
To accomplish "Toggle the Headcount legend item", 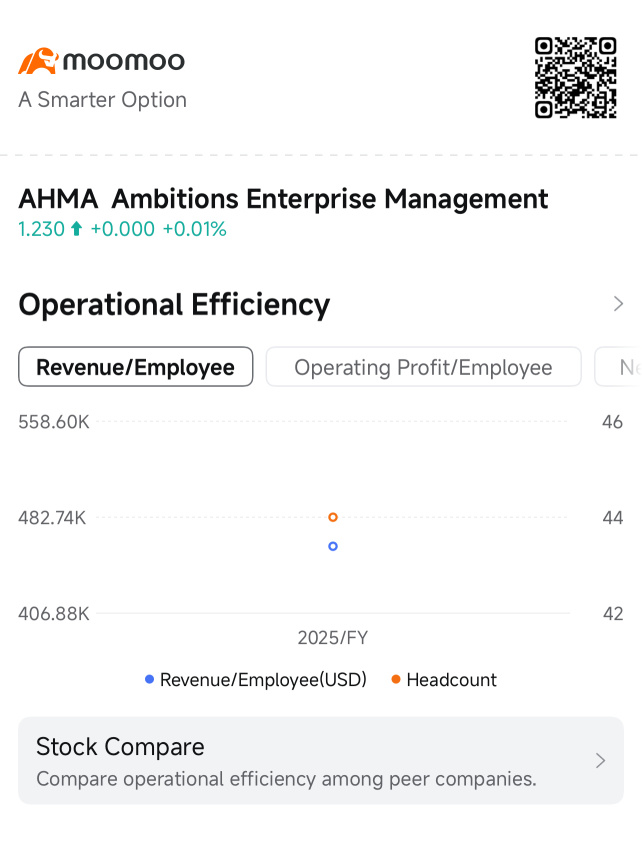I will [x=444, y=679].
